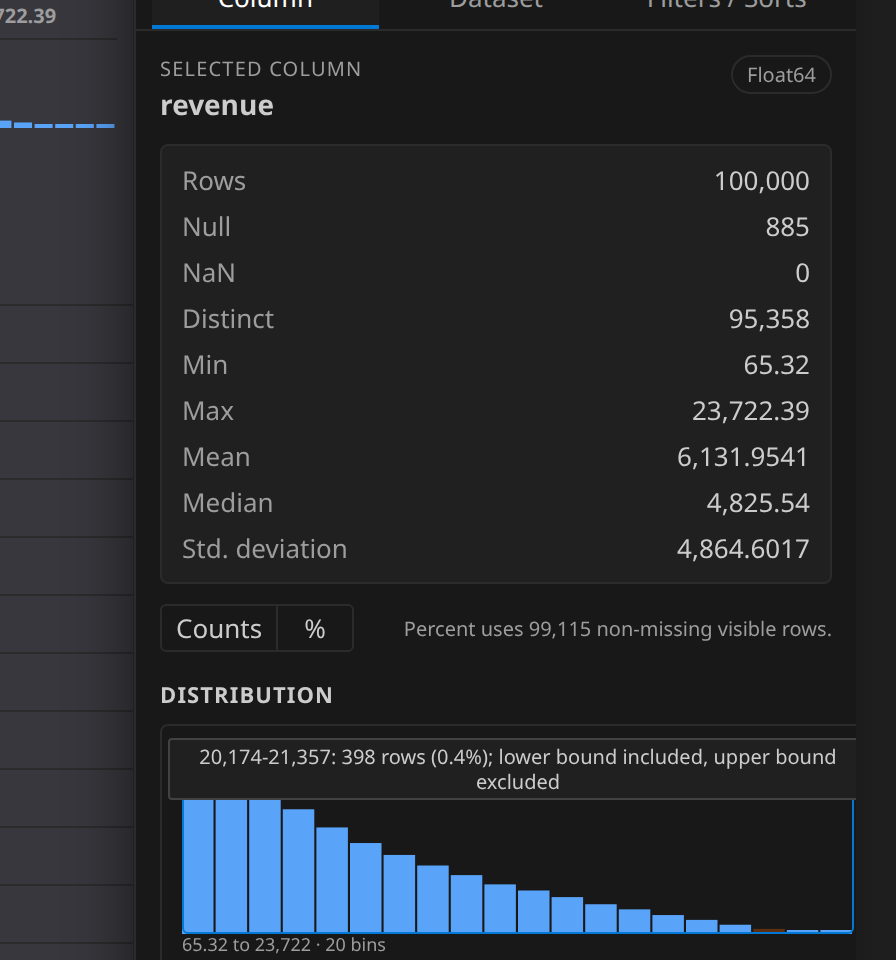This screenshot has height=960, width=896.
Task: Click the Distinct value 95,358
Action: pos(769,319)
